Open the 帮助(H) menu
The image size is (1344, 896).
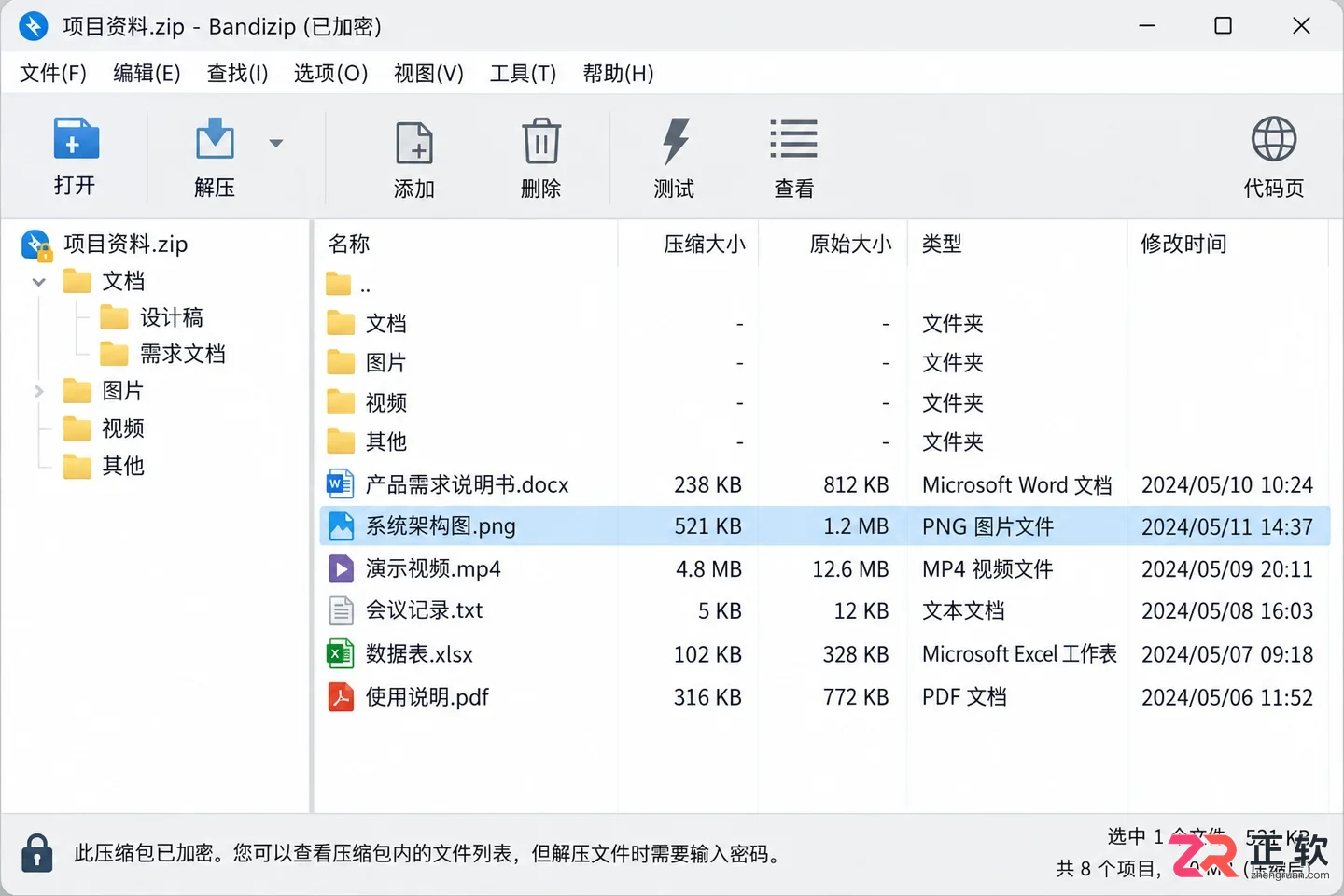click(x=618, y=73)
